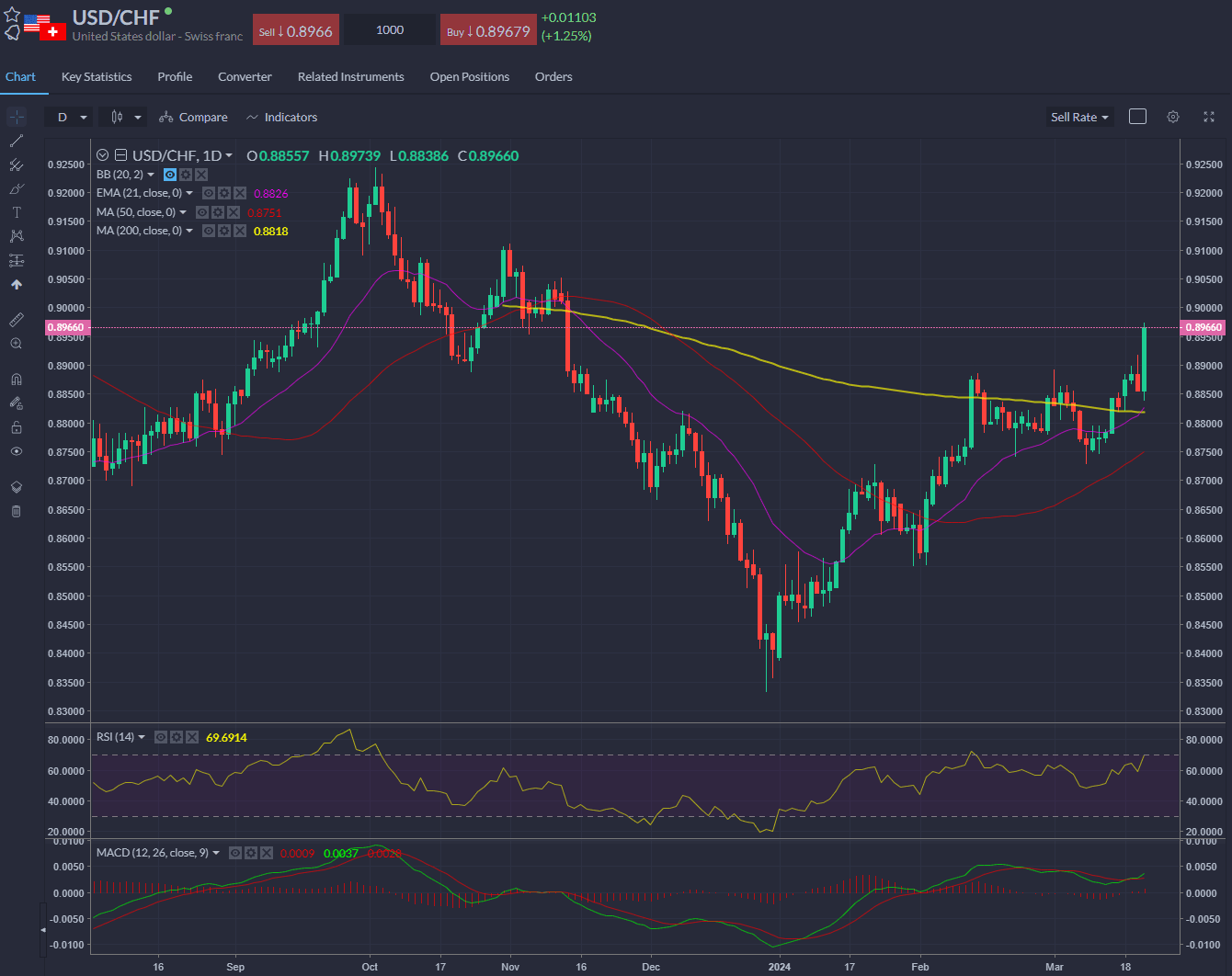Remove the MACD indicator

tap(267, 853)
